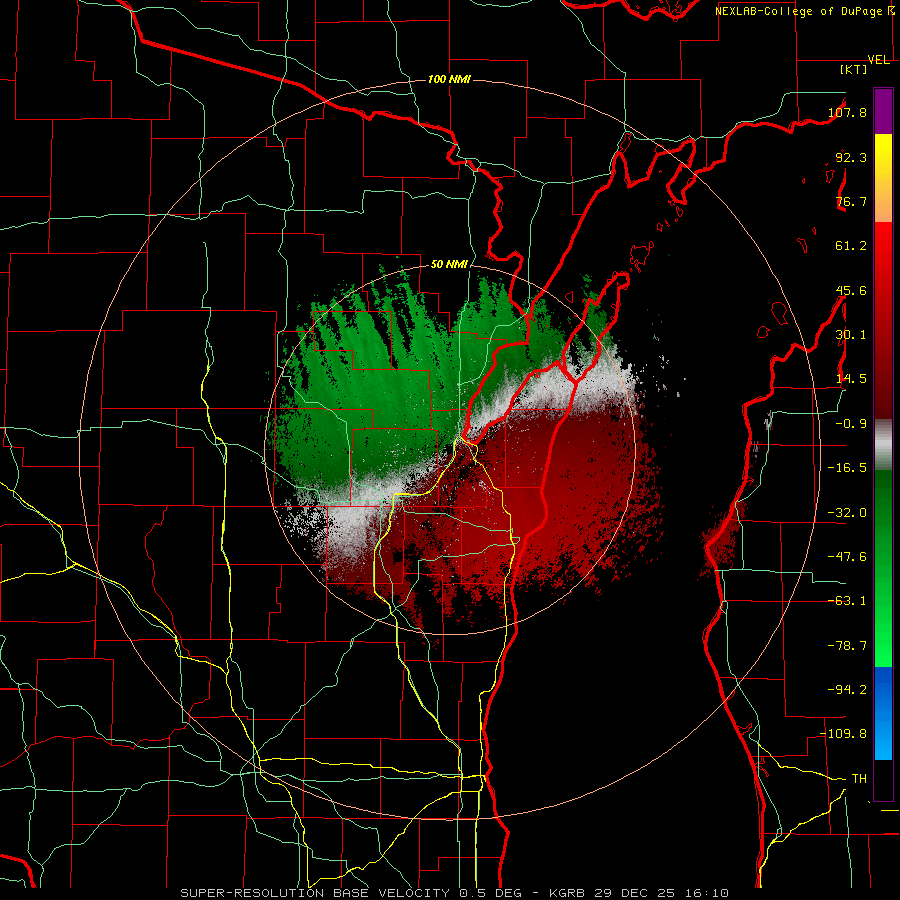
Task: Click the Super-Resolution Base Velocity caption
Action: (x=455, y=893)
